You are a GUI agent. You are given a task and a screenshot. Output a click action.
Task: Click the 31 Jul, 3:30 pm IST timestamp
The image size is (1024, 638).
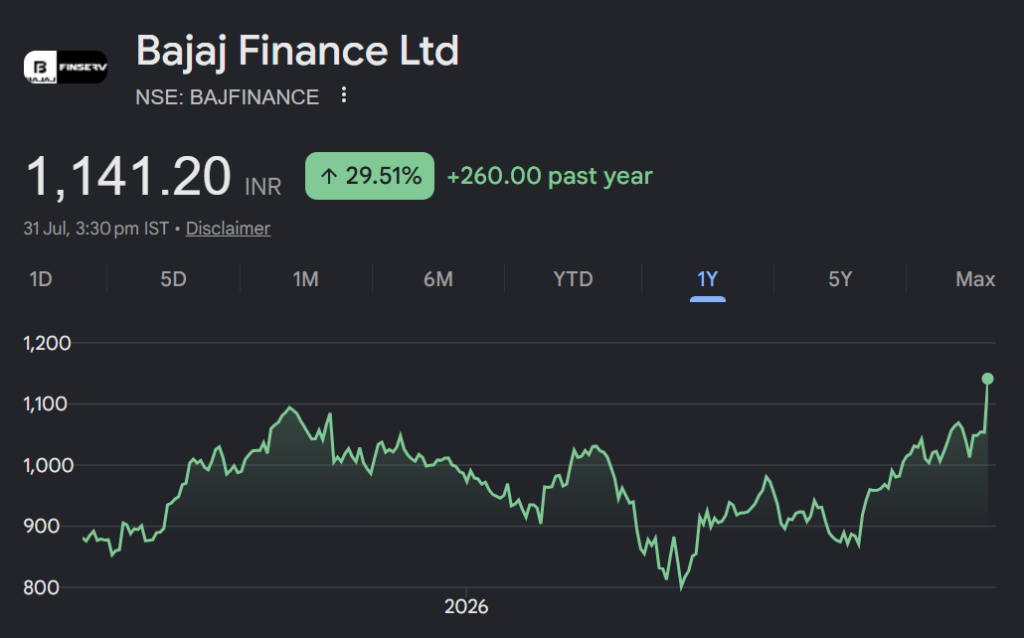[x=96, y=229]
